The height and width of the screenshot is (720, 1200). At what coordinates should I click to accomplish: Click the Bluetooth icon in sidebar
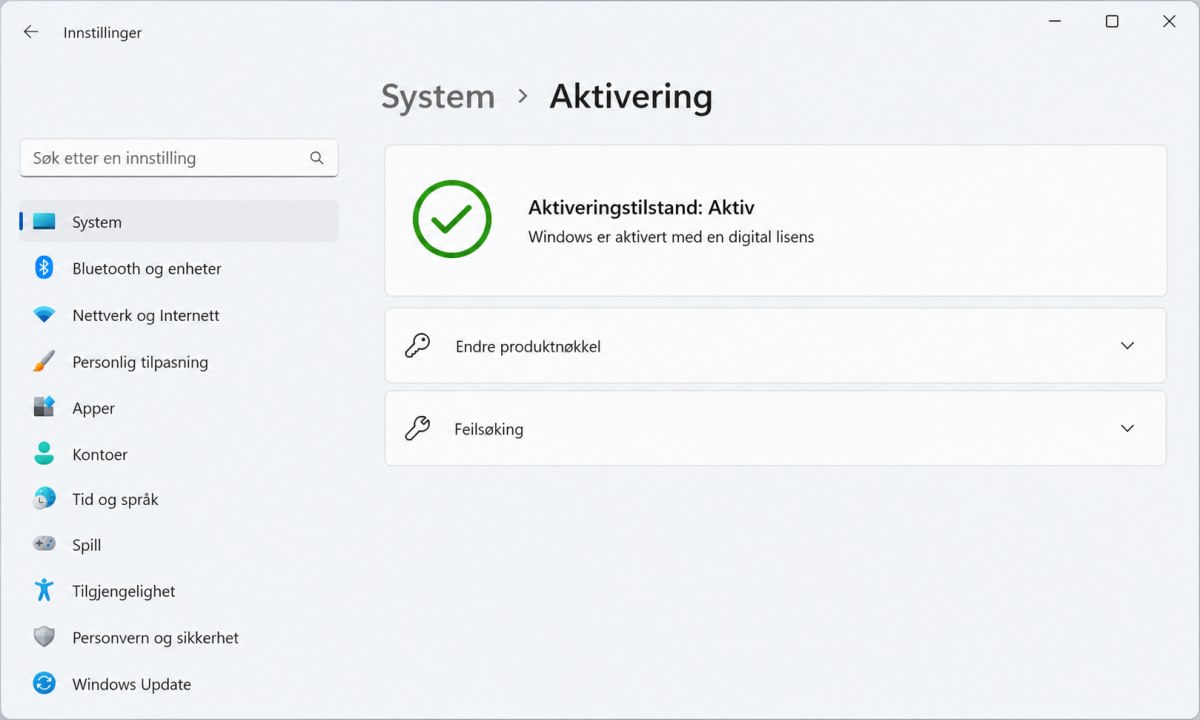[44, 268]
